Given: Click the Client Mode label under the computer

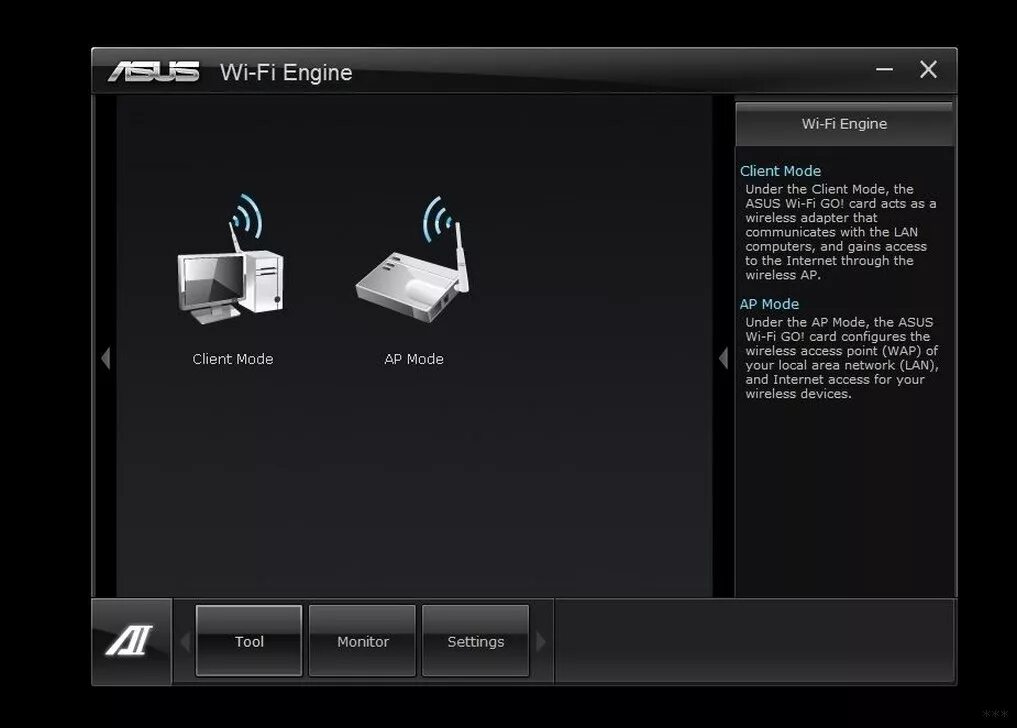Looking at the screenshot, I should click(x=232, y=358).
